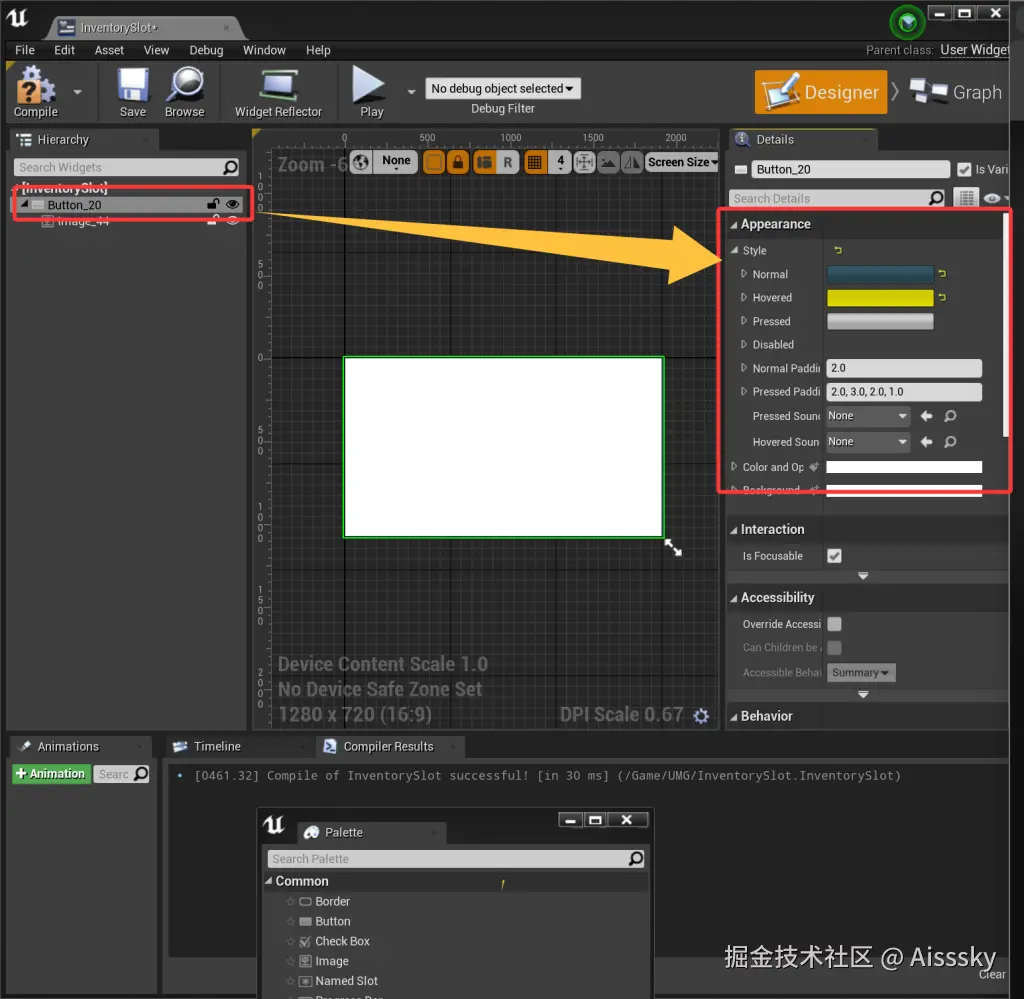This screenshot has width=1024, height=999.
Task: Open the Play options dropdown arrow
Action: pyautogui.click(x=411, y=92)
